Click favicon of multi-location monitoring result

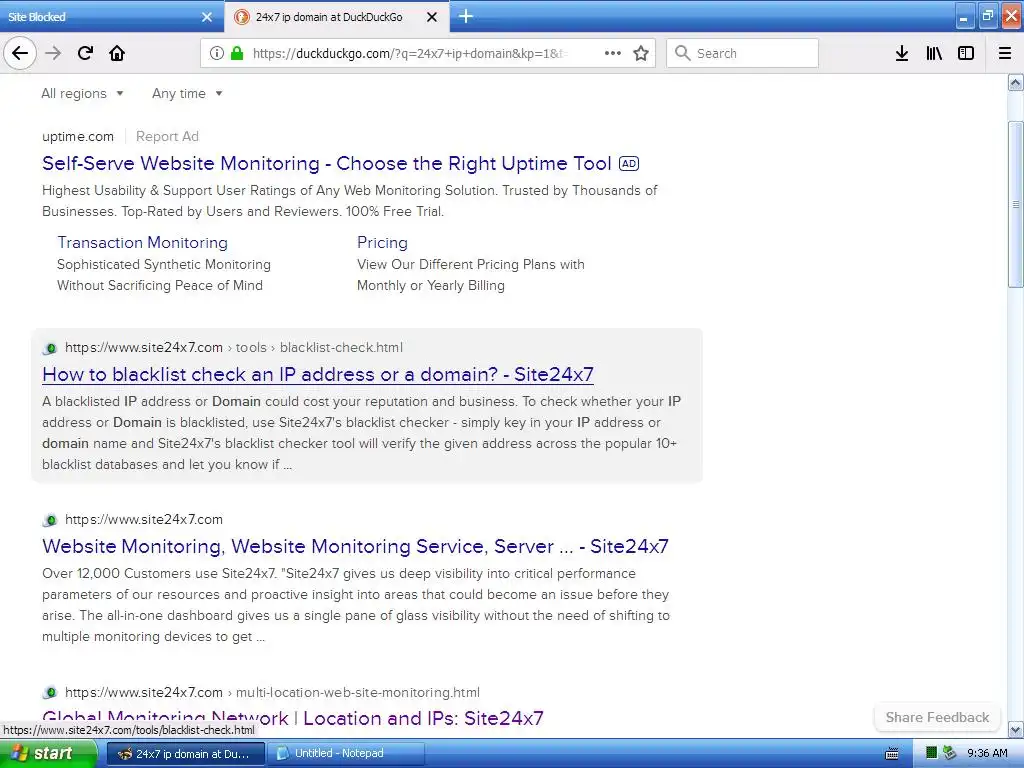pos(50,693)
